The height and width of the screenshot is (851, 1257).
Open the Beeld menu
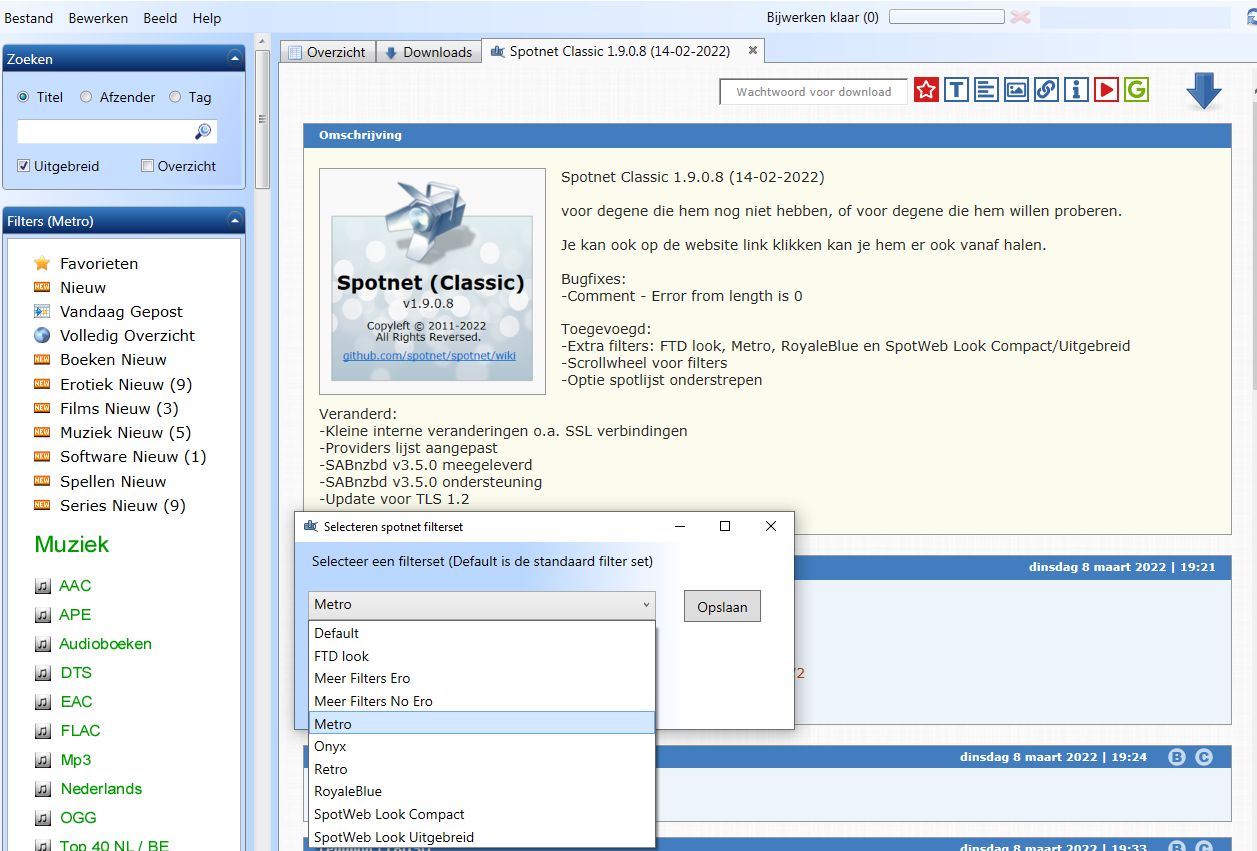pyautogui.click(x=160, y=18)
